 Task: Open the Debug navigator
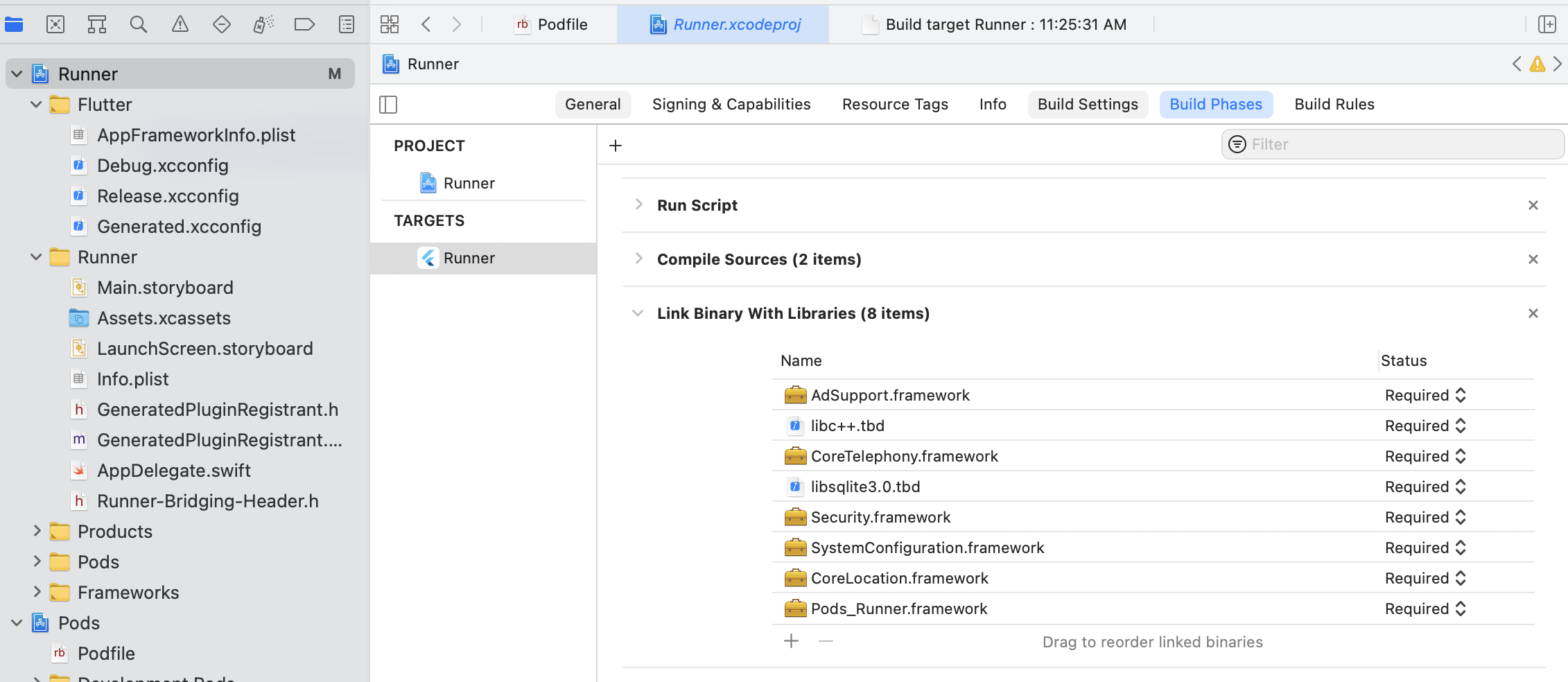click(x=263, y=25)
